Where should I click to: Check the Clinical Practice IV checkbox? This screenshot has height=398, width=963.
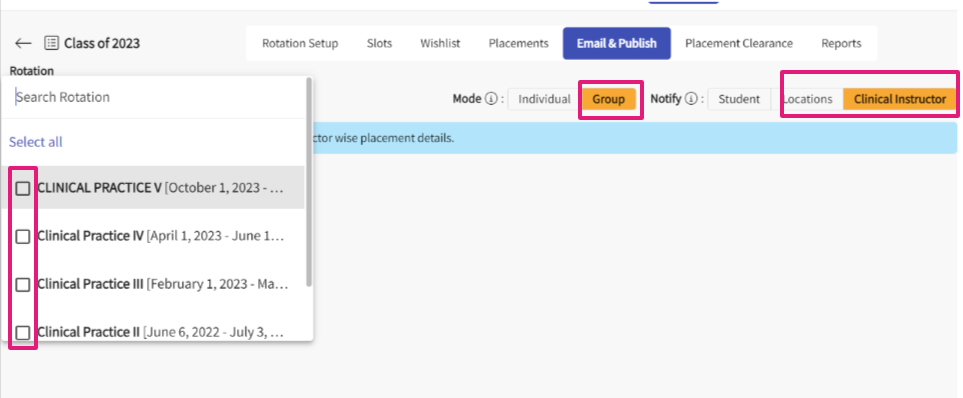(x=23, y=236)
